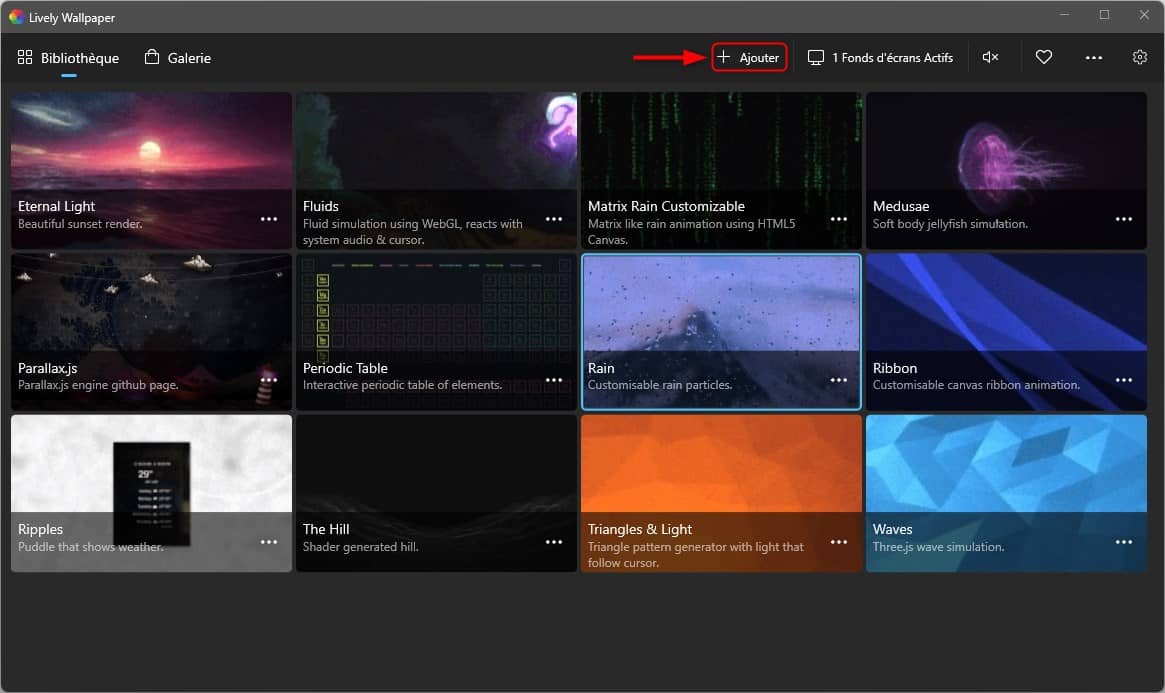1165x693 pixels.
Task: Click the "Beautiful sunset render." description
Action: tap(80, 224)
